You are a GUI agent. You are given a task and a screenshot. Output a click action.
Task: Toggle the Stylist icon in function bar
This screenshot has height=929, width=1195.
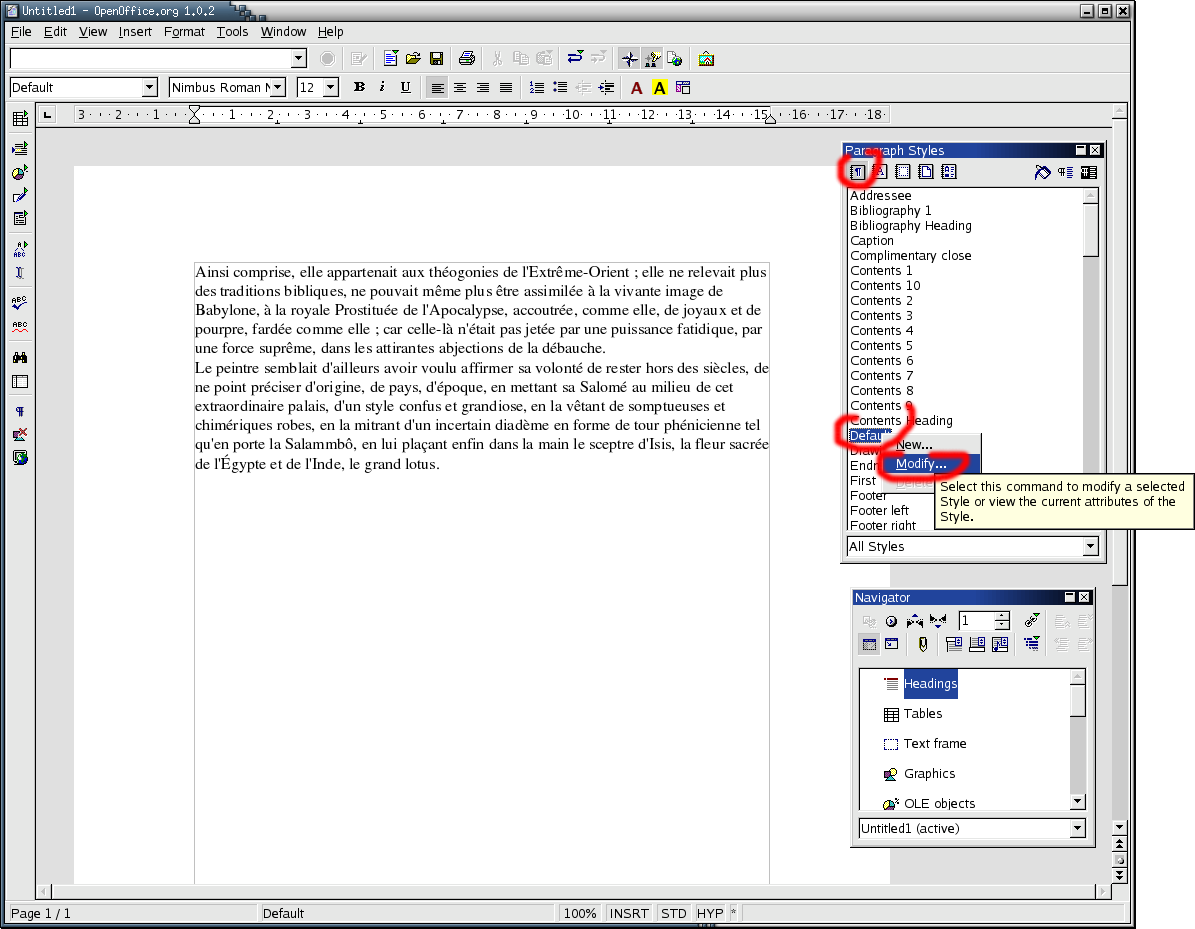pos(652,59)
